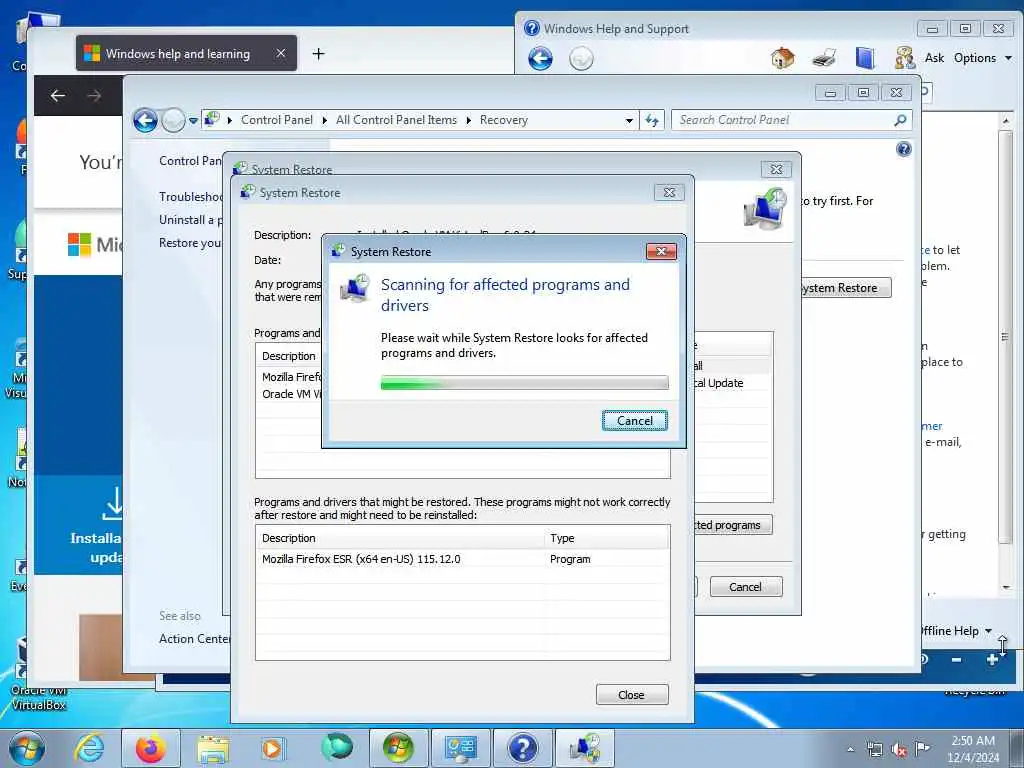Show hidden tray icons arrow
Image resolution: width=1024 pixels, height=768 pixels.
click(x=850, y=749)
